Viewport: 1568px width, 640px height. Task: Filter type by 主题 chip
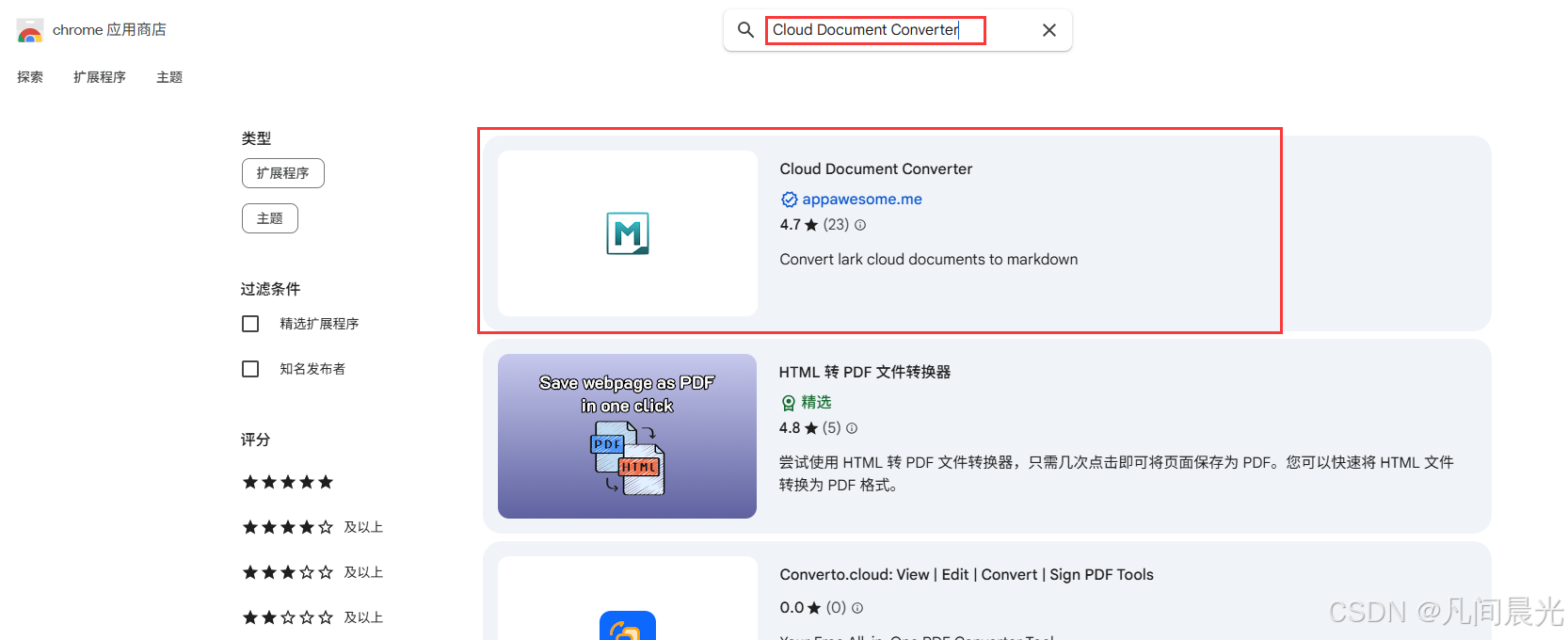pos(270,218)
